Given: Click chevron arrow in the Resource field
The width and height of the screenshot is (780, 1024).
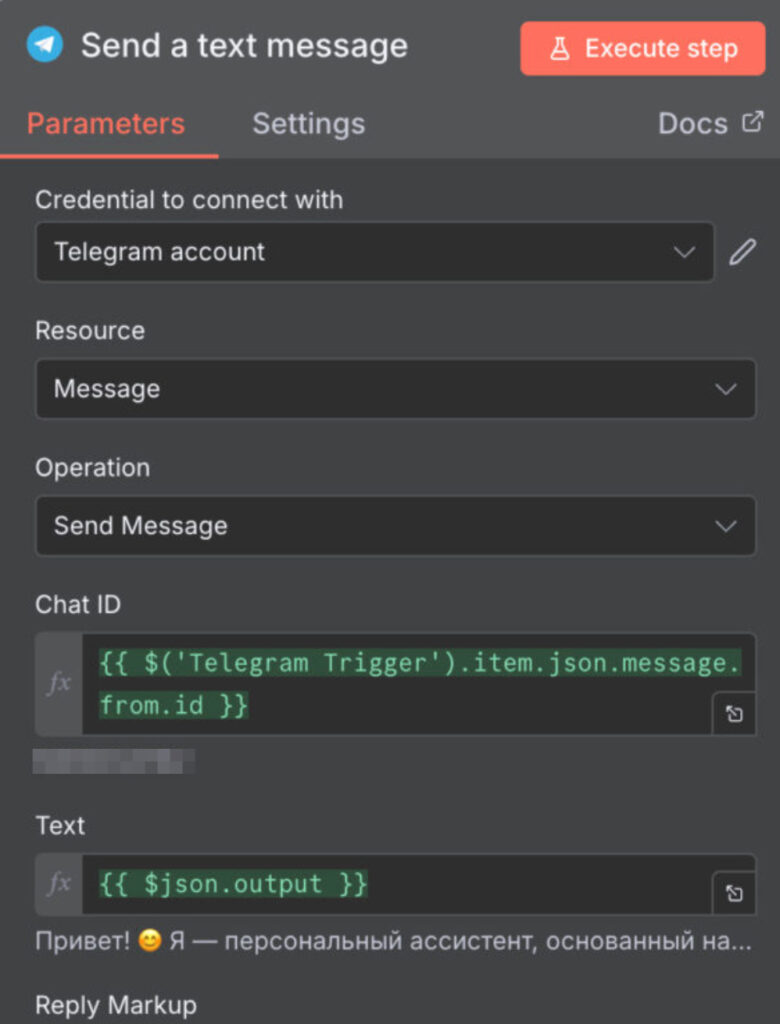Looking at the screenshot, I should 726,389.
